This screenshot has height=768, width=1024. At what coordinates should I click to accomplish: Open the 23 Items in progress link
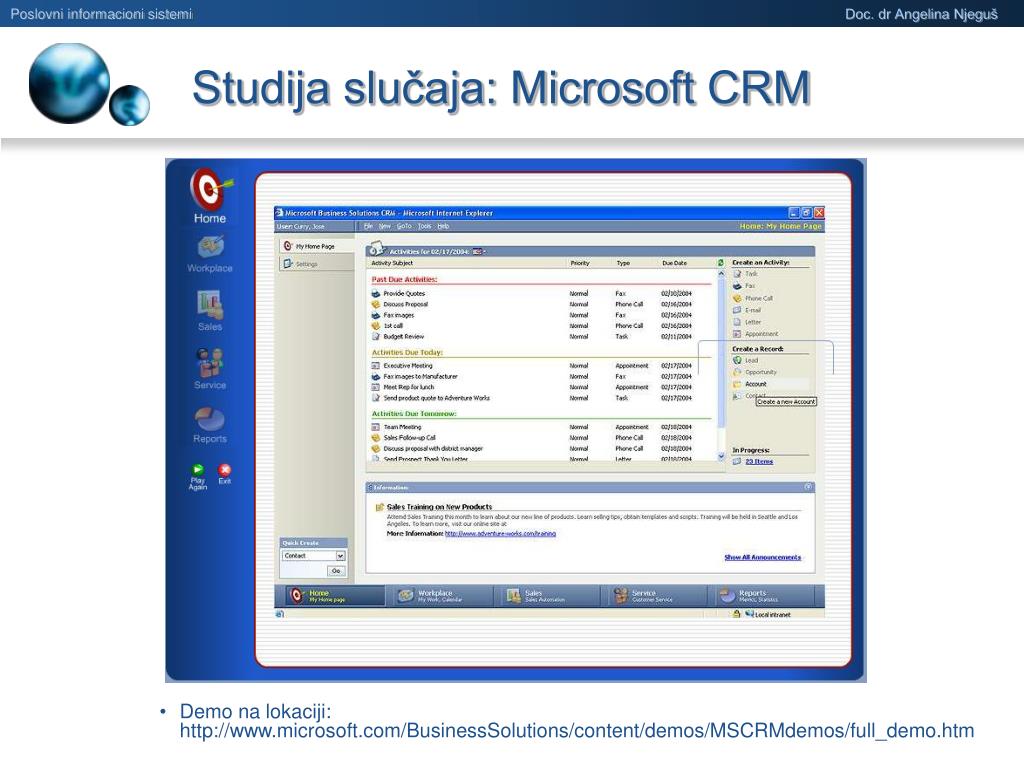759,461
